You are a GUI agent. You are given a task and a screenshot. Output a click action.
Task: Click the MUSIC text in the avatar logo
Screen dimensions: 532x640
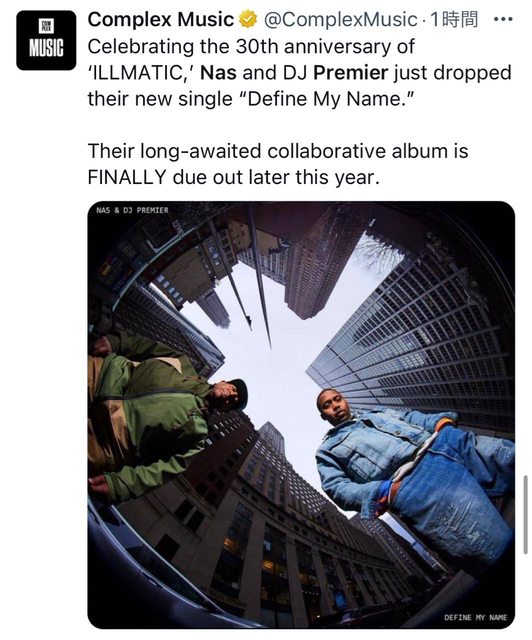[x=46, y=49]
